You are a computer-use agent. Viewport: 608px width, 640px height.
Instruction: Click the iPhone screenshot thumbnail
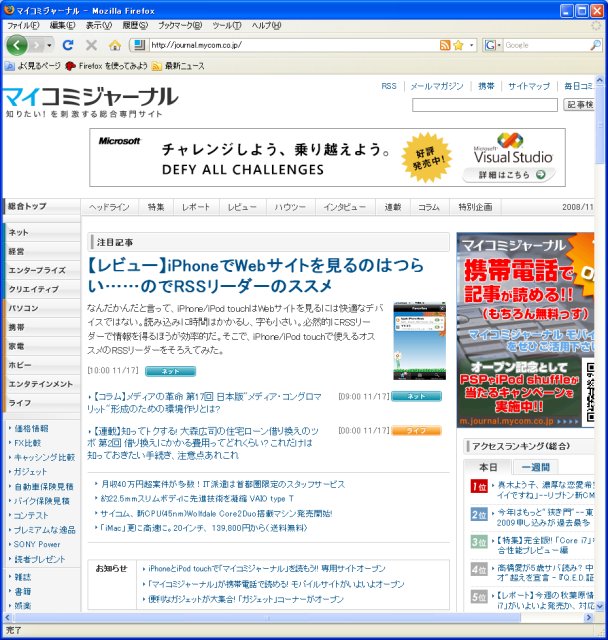coord(419,341)
